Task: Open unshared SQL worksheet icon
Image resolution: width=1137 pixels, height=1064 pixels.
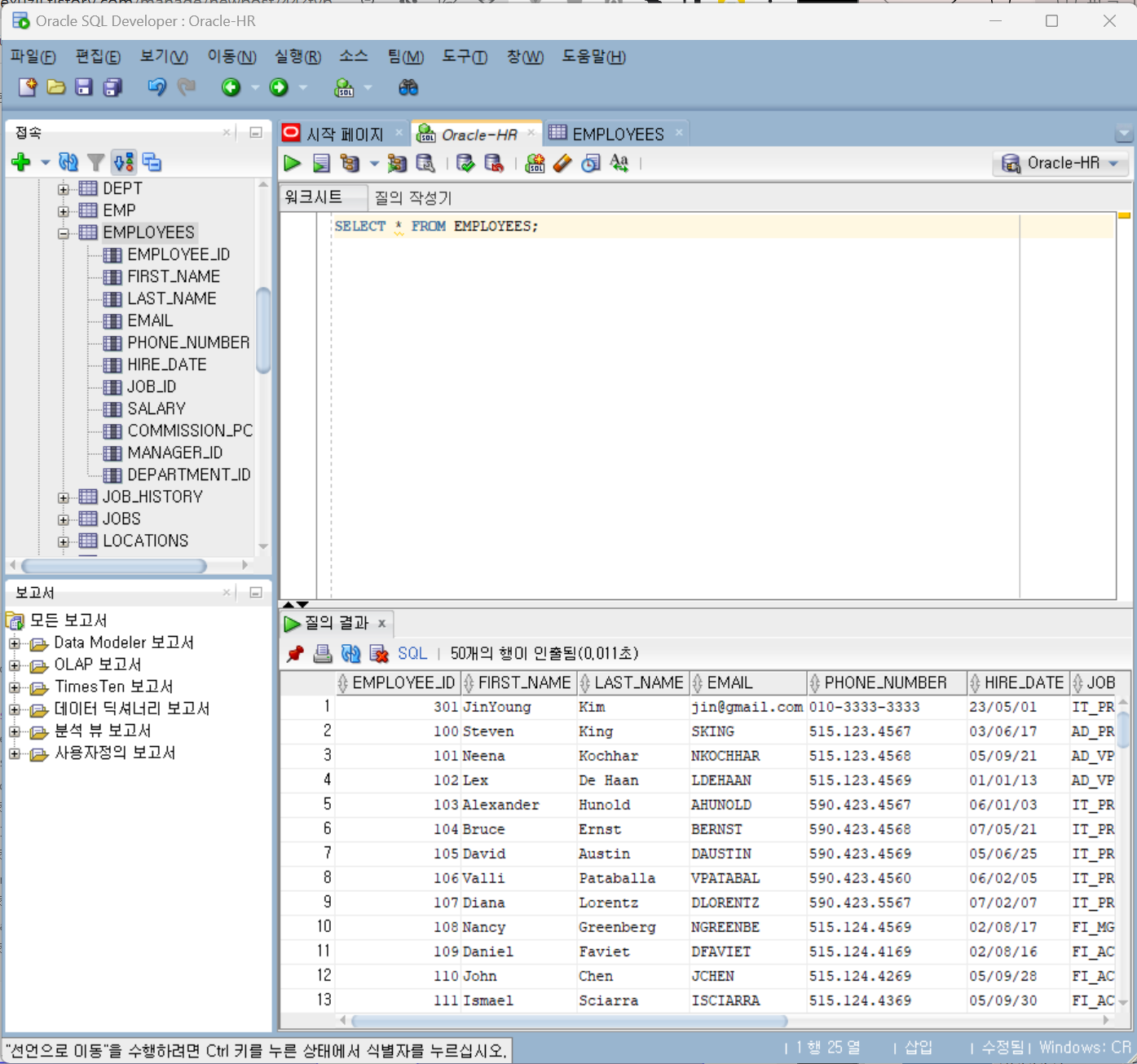Action: [535, 163]
